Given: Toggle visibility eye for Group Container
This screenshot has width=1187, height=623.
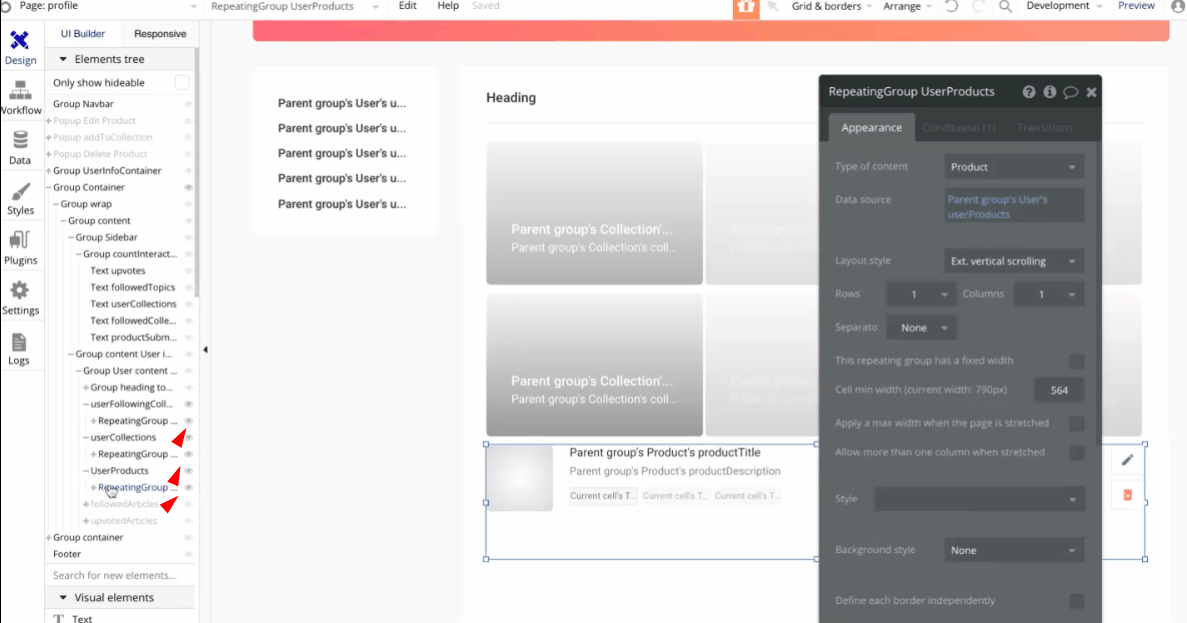Looking at the screenshot, I should point(188,188).
